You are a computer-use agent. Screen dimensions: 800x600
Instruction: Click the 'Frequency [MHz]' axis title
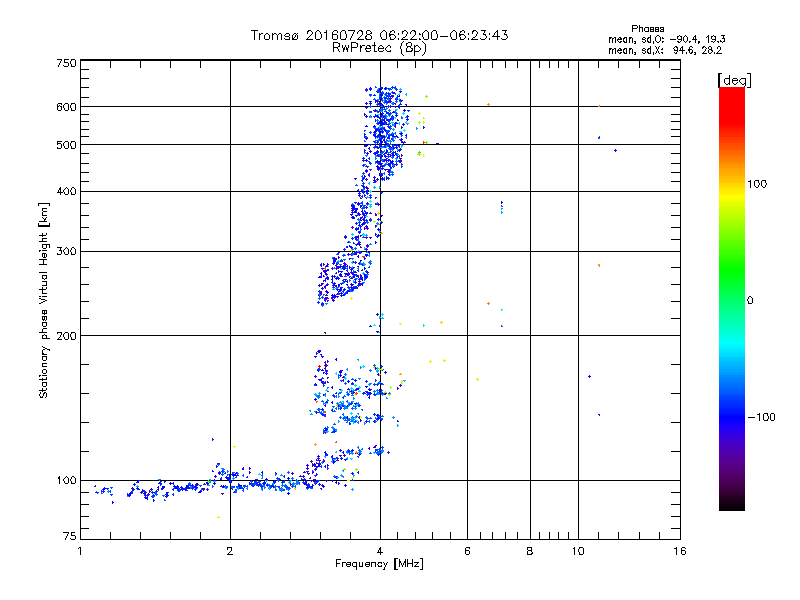(x=379, y=564)
